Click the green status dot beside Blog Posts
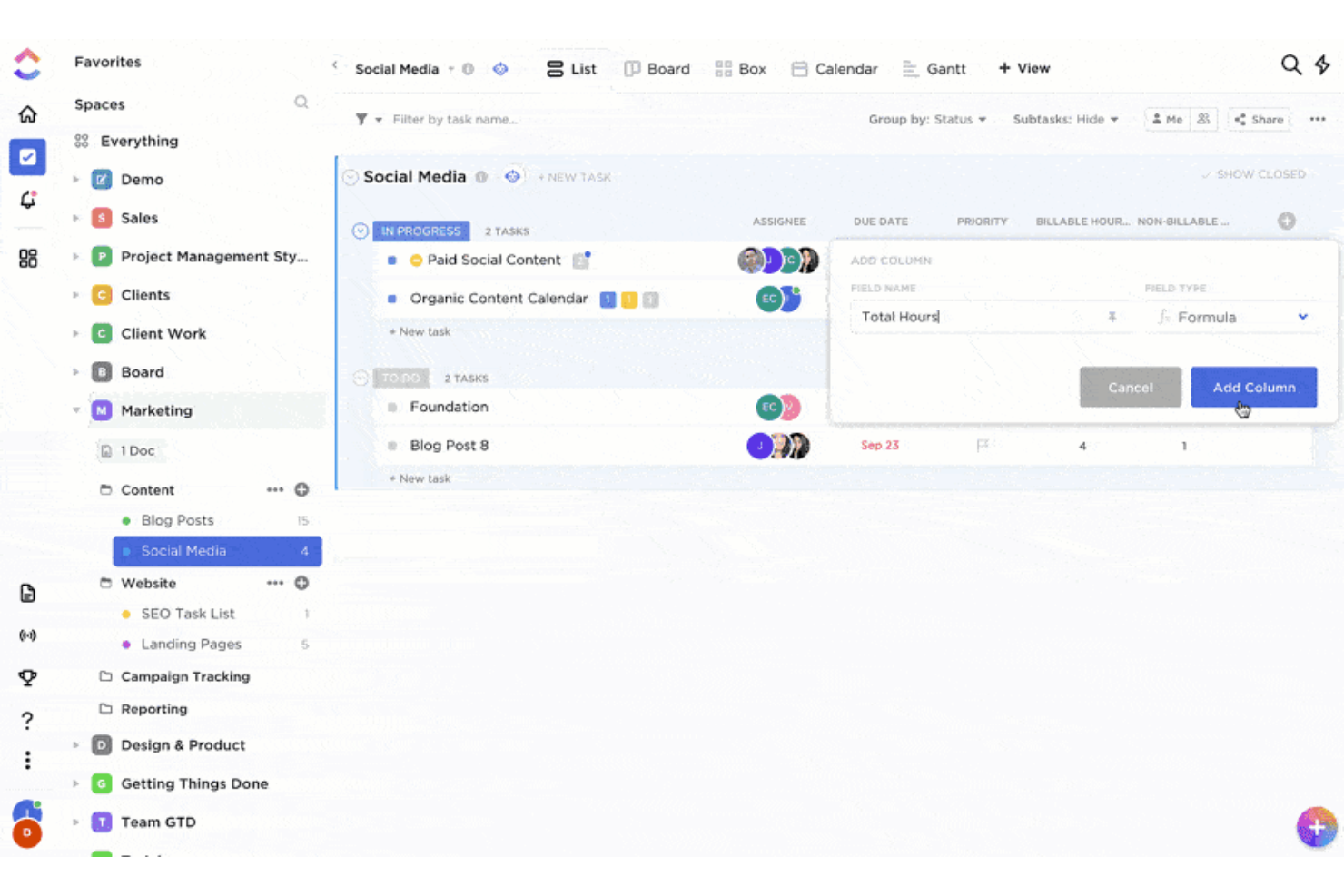 pos(126,520)
